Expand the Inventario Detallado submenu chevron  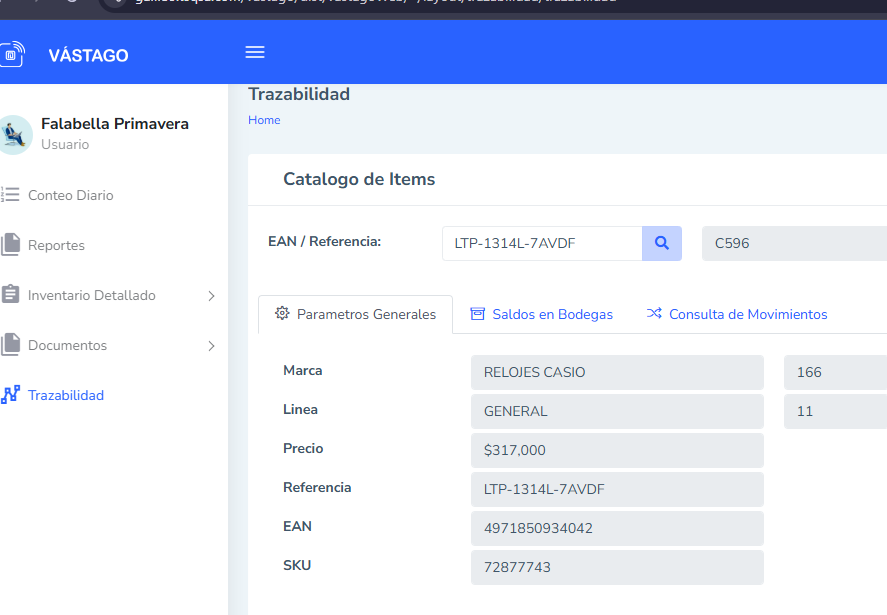211,296
